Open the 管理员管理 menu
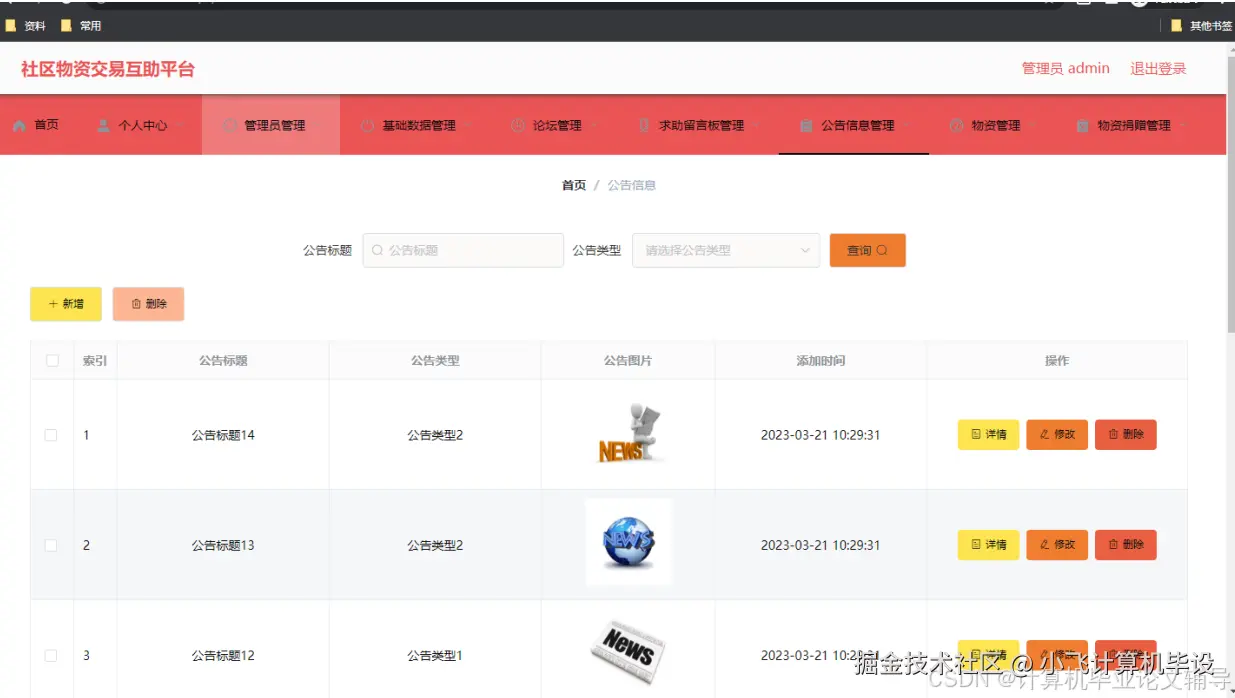 click(271, 126)
